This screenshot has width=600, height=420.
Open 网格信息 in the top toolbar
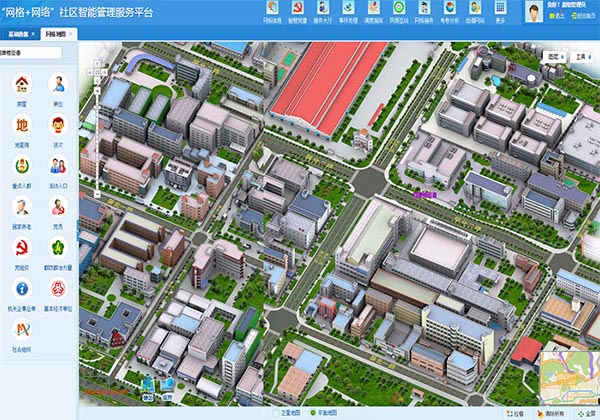[272, 11]
